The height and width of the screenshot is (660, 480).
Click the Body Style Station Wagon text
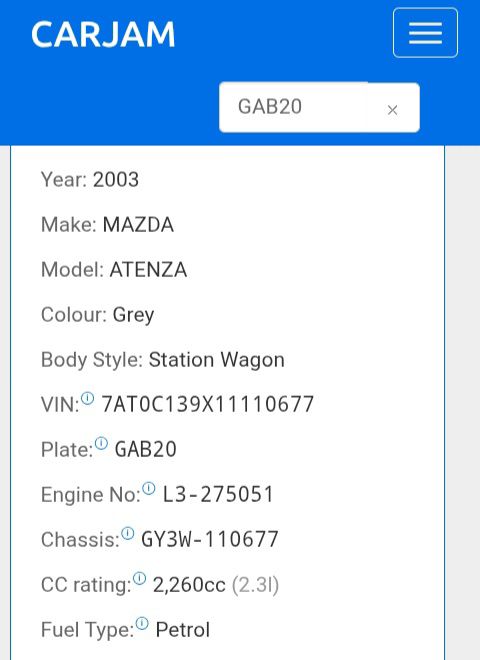[x=217, y=360]
